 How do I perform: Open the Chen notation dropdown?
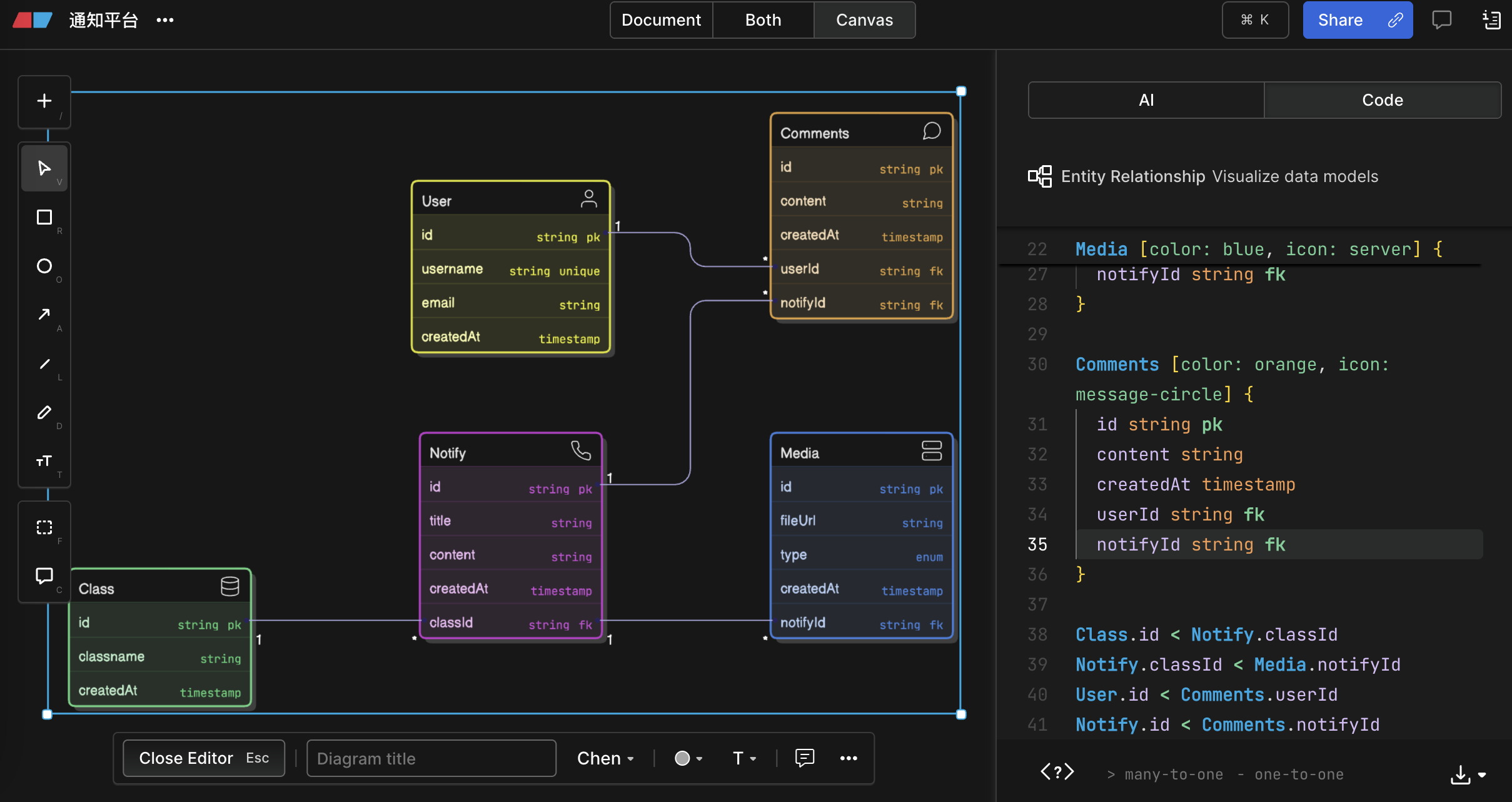[605, 758]
